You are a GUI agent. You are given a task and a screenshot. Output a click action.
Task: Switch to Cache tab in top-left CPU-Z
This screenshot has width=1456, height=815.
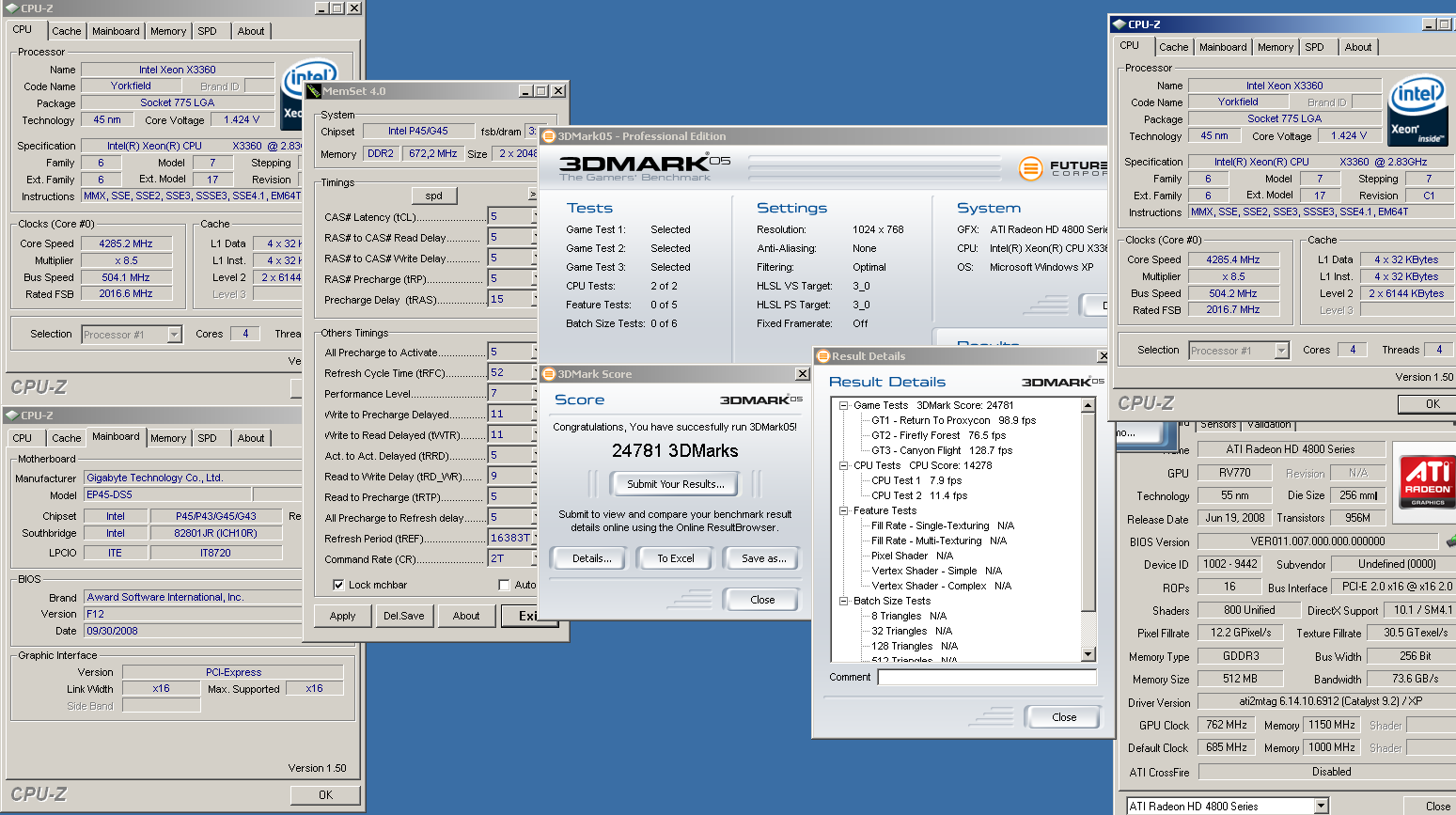point(67,31)
